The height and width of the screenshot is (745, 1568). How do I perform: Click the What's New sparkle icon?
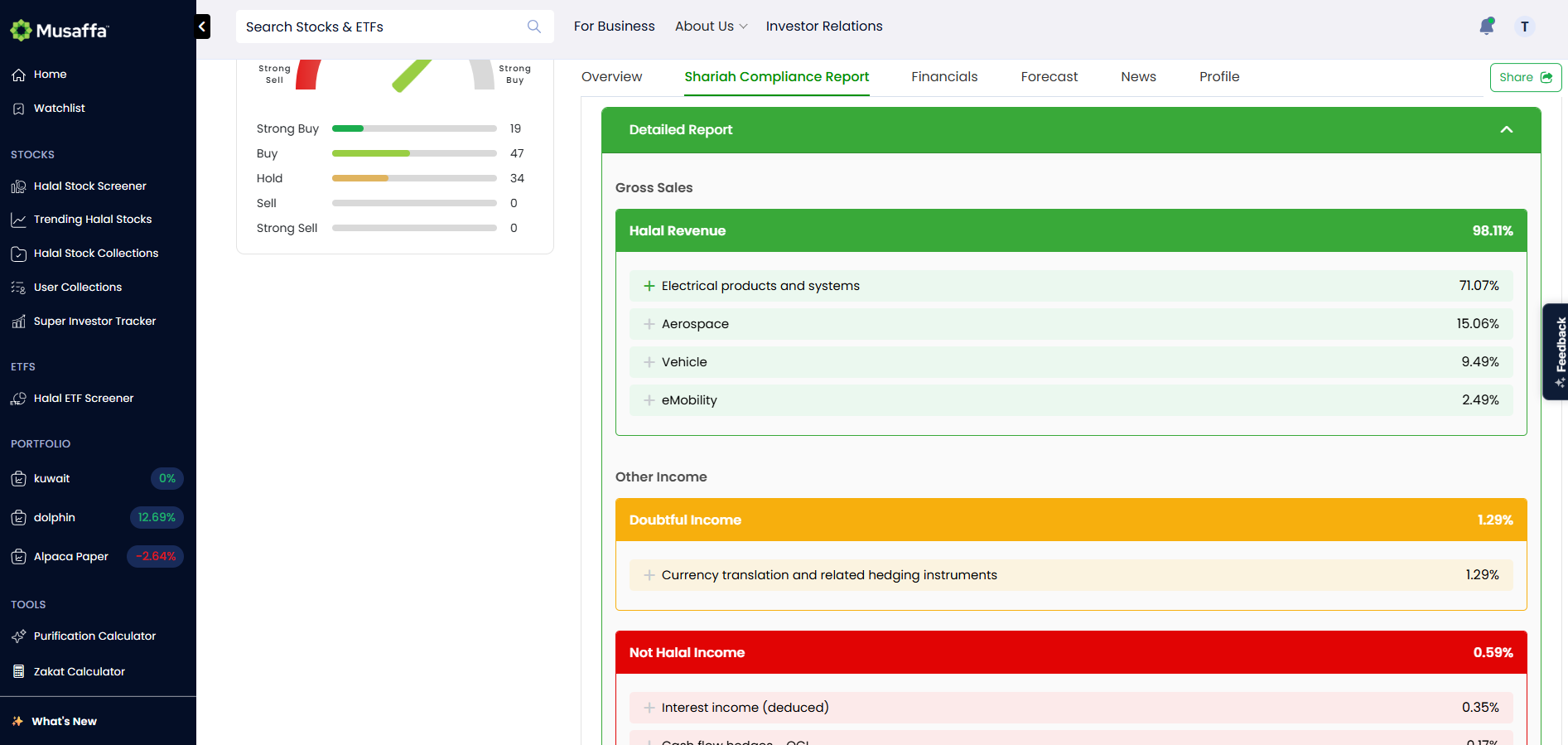click(17, 722)
